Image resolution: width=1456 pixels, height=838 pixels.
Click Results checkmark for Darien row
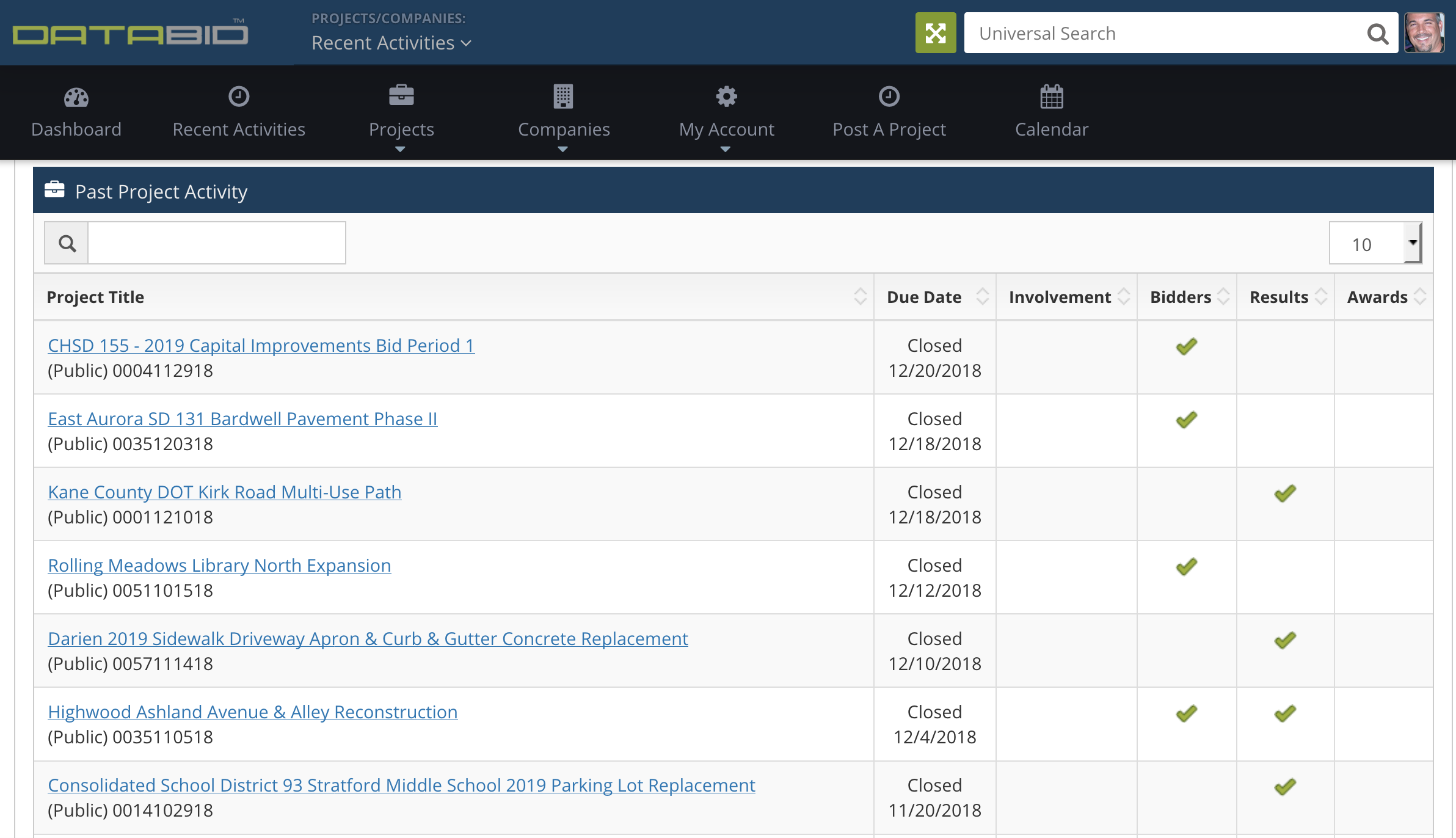pyautogui.click(x=1285, y=639)
